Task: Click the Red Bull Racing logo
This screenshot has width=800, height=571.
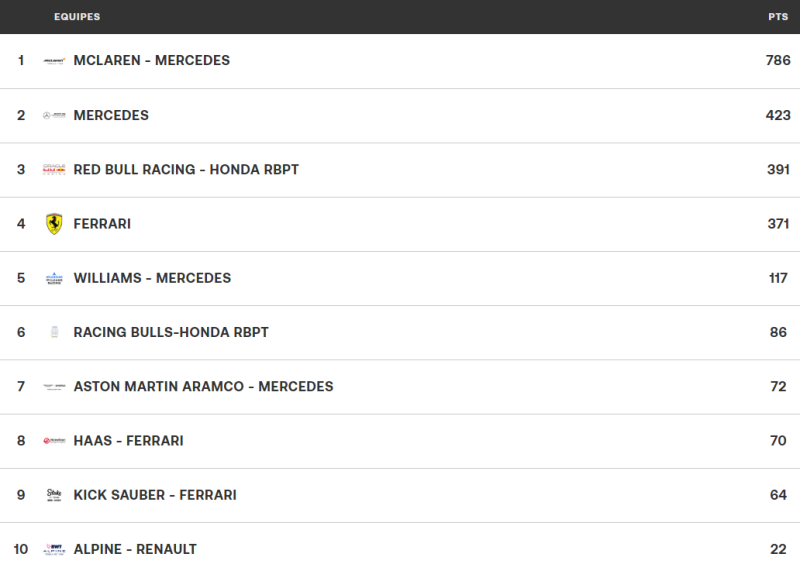Action: click(54, 170)
